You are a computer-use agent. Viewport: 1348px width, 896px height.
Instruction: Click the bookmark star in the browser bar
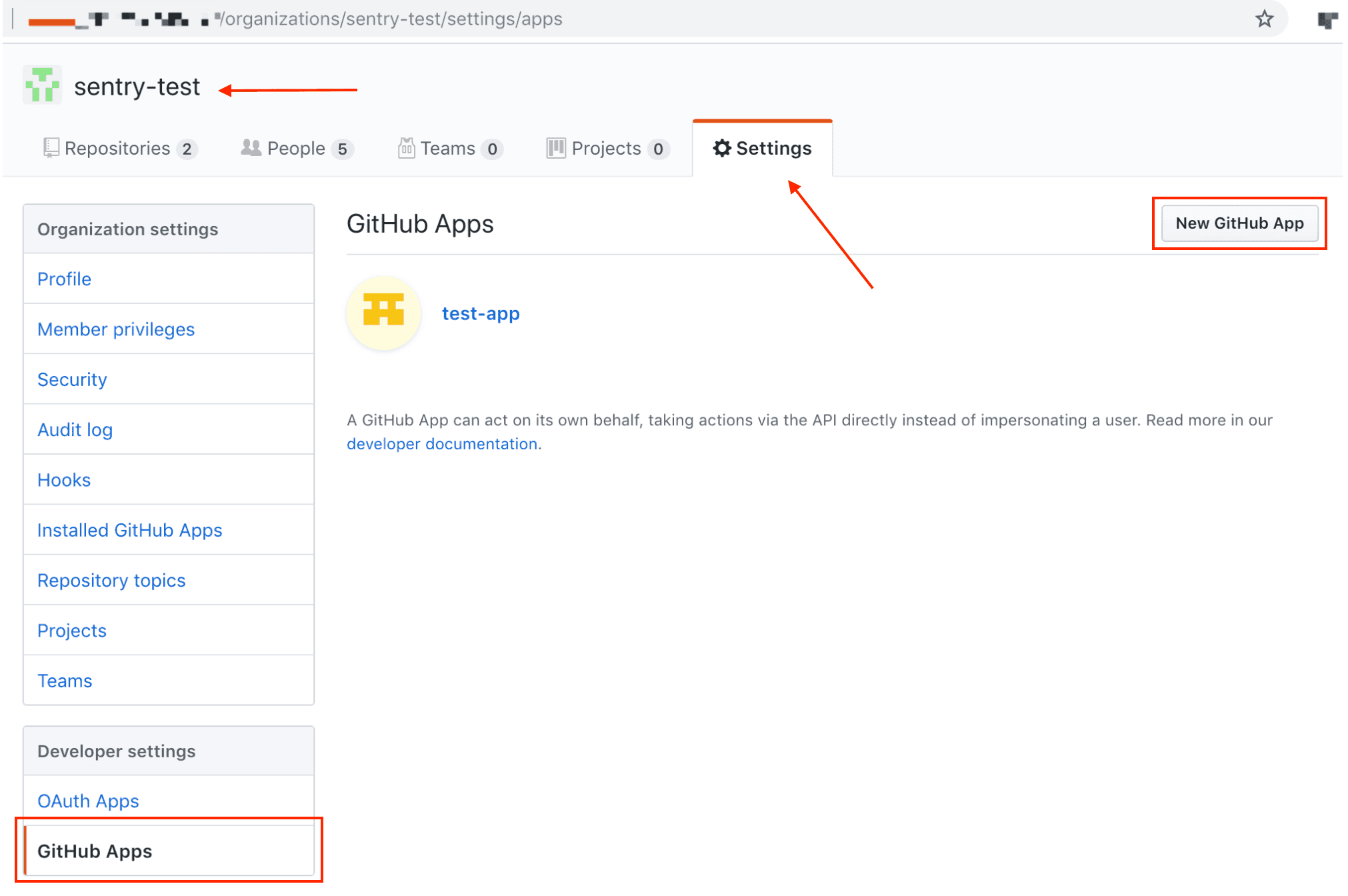[x=1264, y=19]
